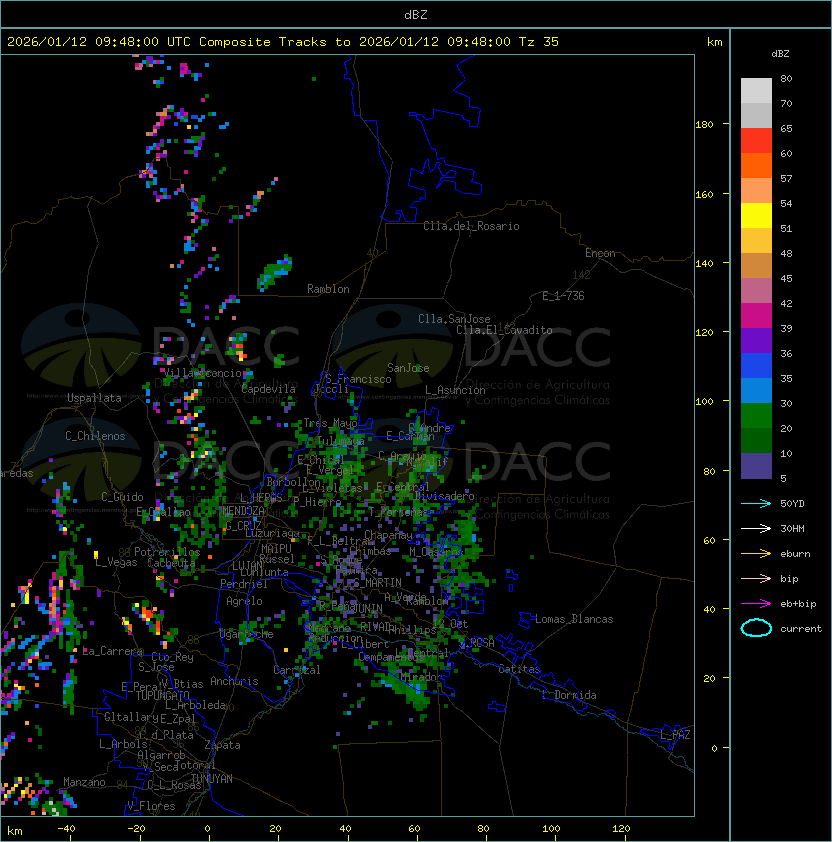Select the purple 36-39 dBZ swatch
This screenshot has height=842, width=832.
[756, 340]
